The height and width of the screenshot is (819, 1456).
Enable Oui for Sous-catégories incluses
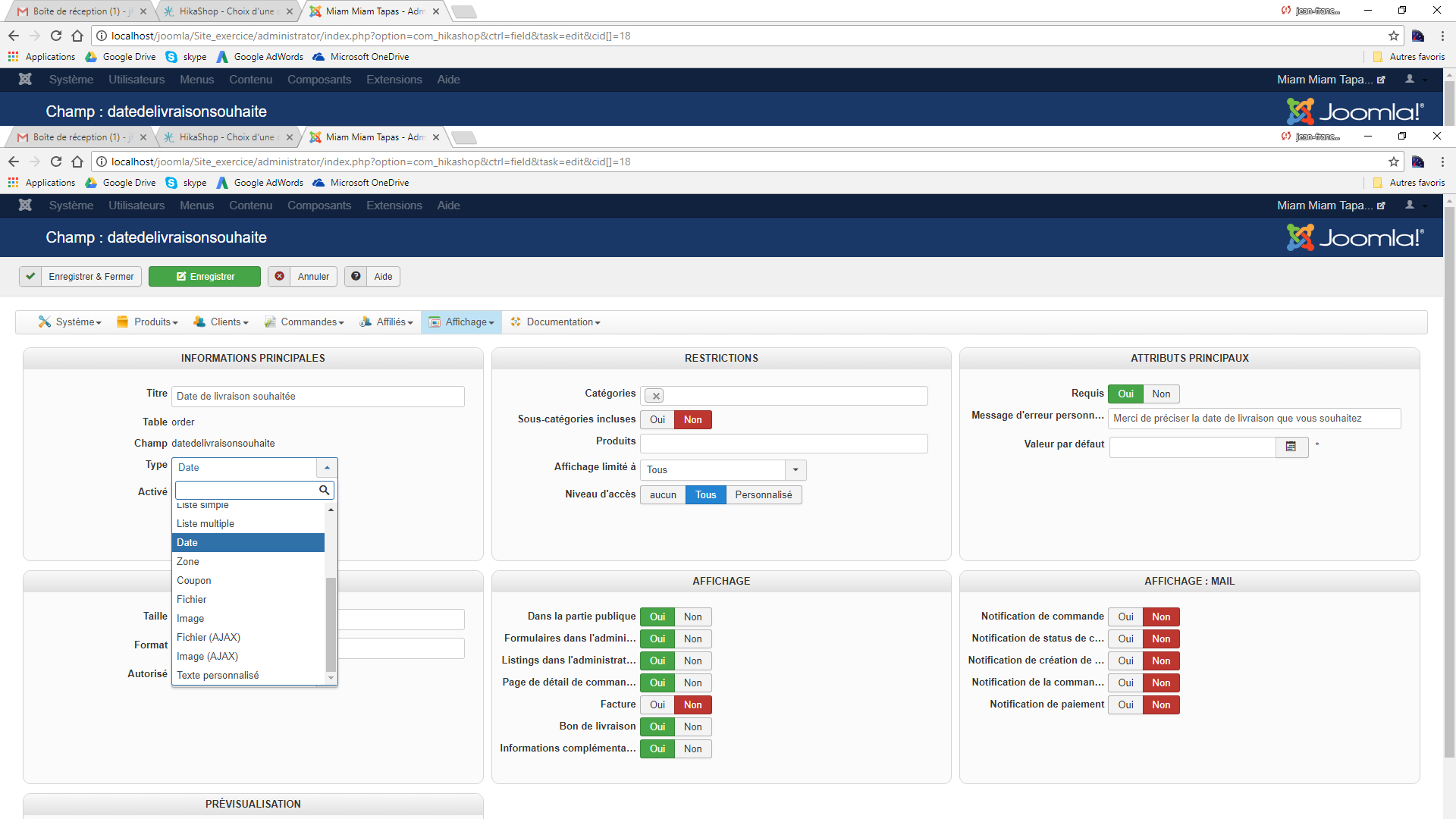tap(657, 419)
